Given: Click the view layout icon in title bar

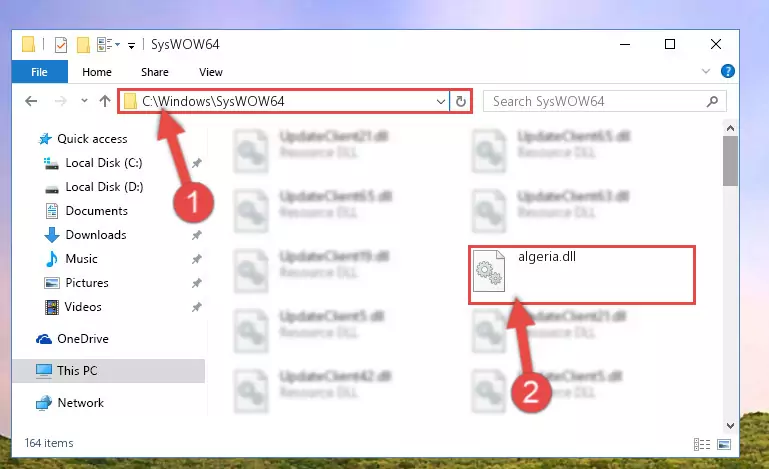Looking at the screenshot, I should pos(108,45).
